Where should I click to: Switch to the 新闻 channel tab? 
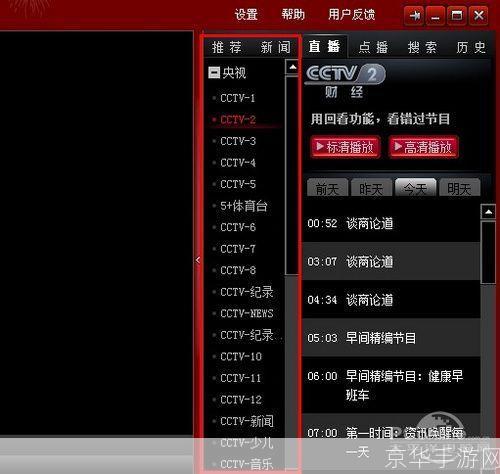click(x=275, y=47)
